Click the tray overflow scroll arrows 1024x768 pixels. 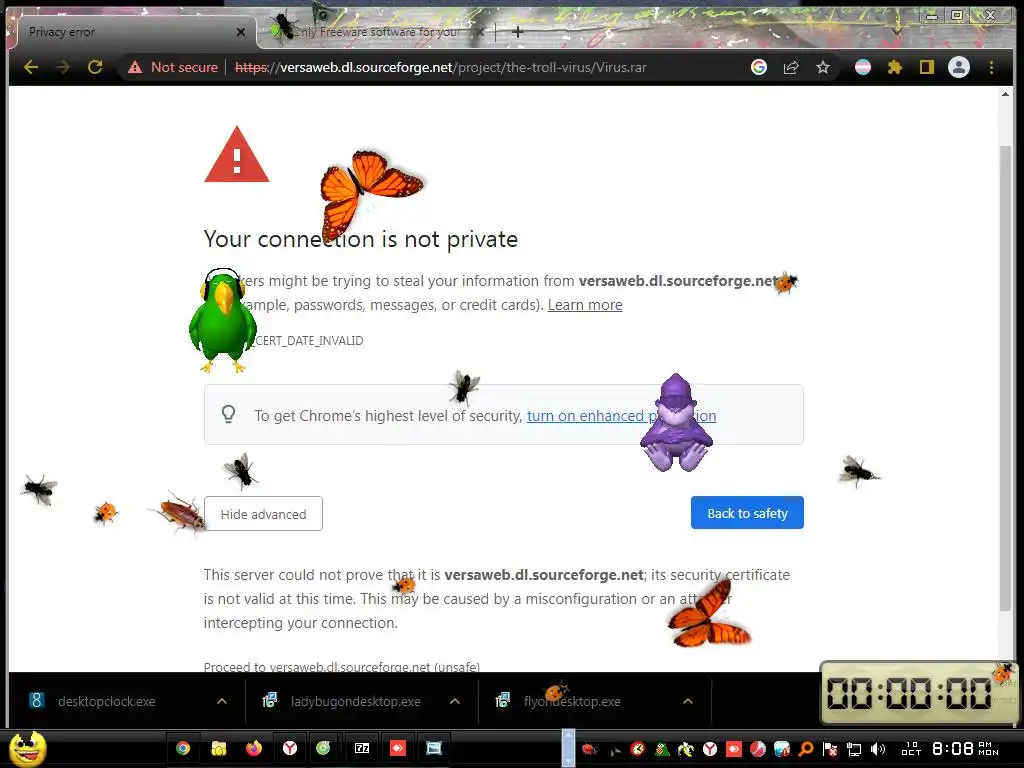coord(568,748)
